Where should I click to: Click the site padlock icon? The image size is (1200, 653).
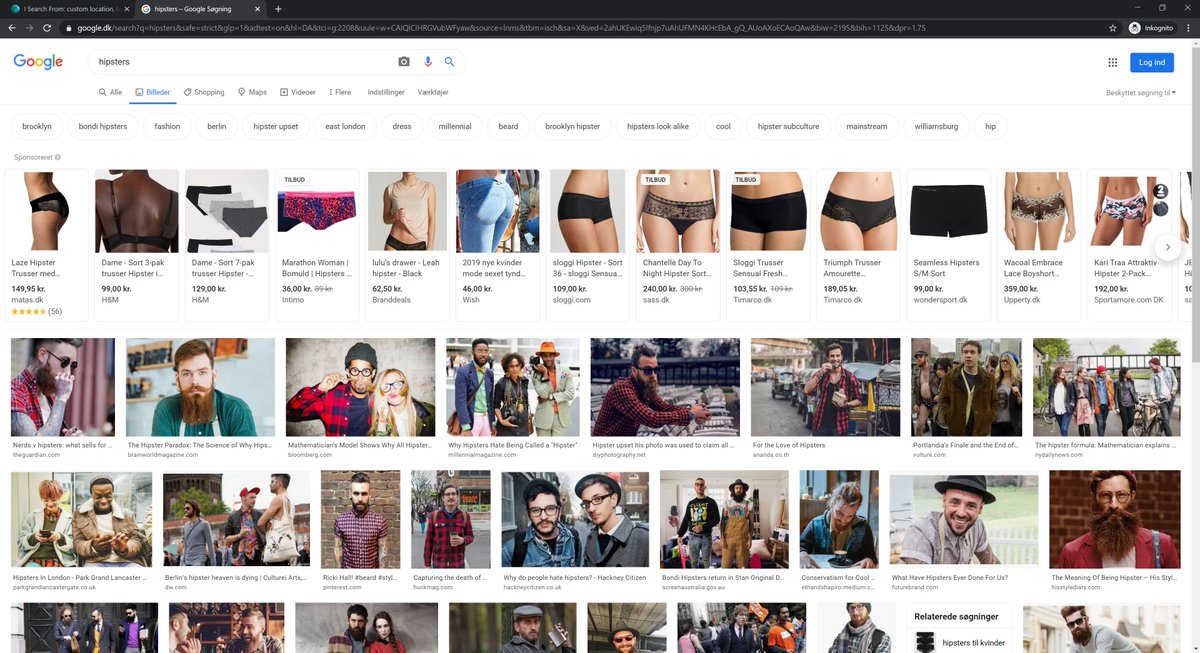[68, 28]
